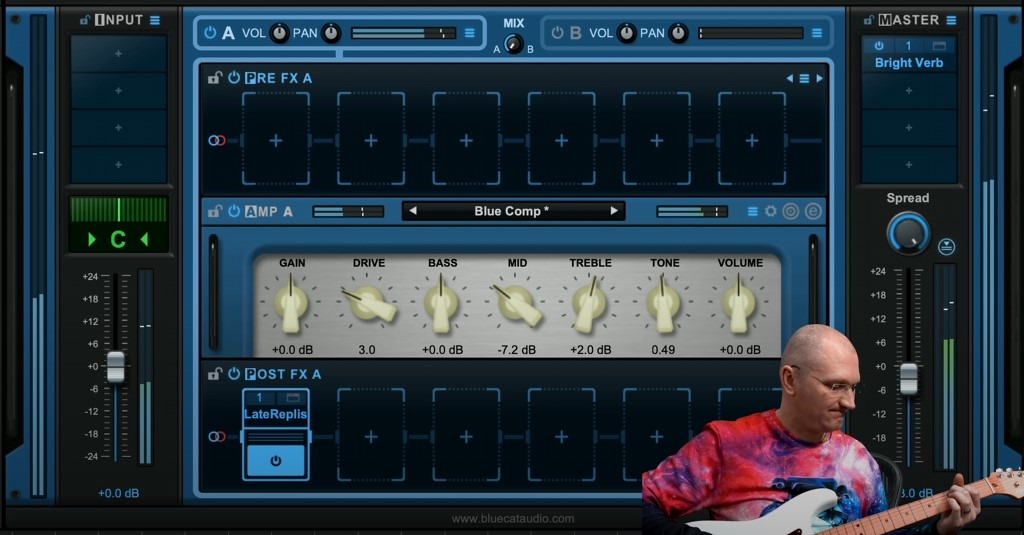
Task: Open channel B menu icon
Action: click(817, 33)
